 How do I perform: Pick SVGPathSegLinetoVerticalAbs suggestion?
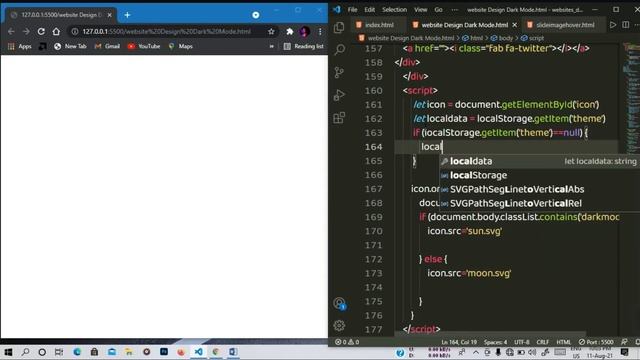click(540, 189)
